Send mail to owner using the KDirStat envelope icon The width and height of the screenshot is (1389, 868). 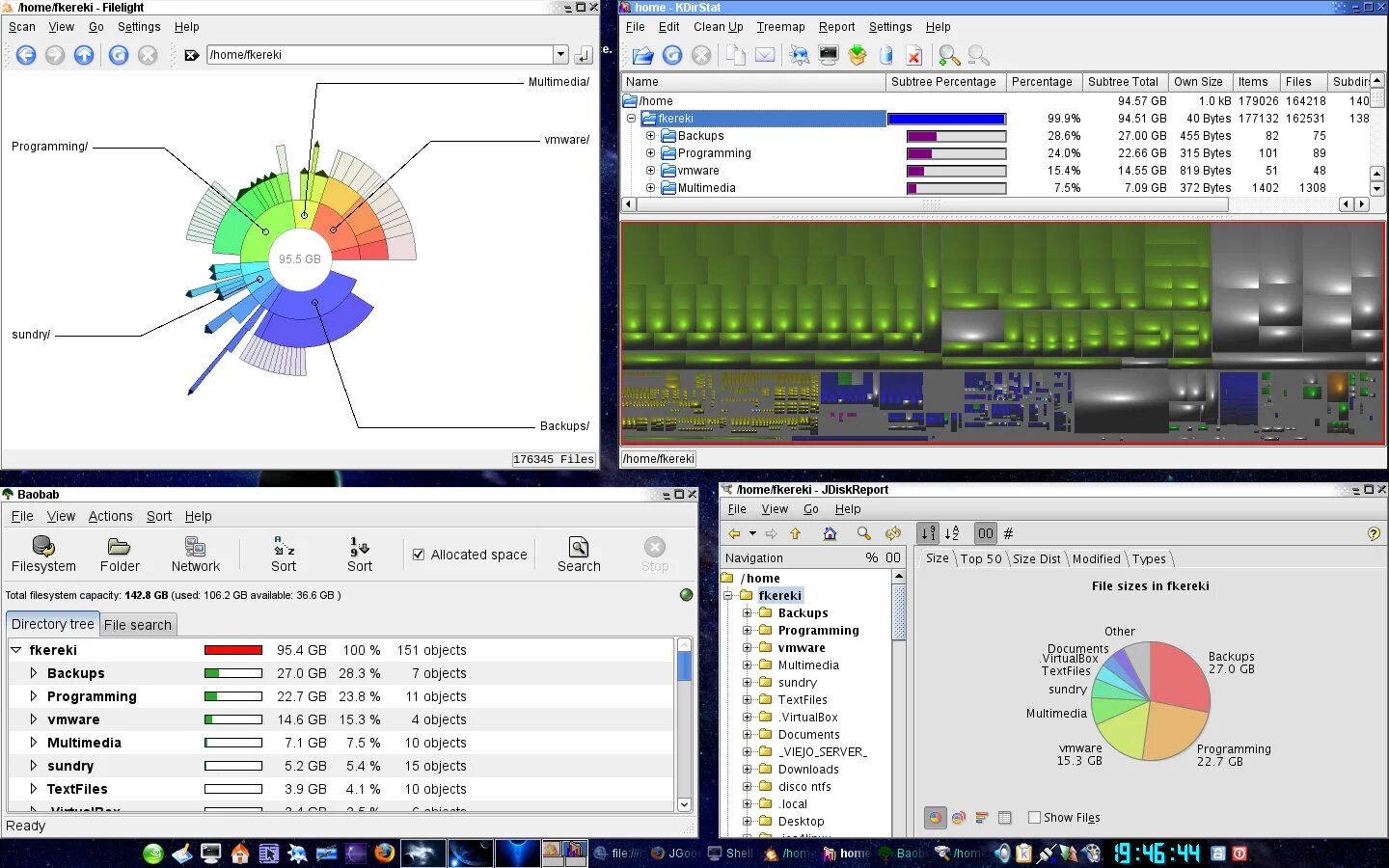[x=765, y=55]
